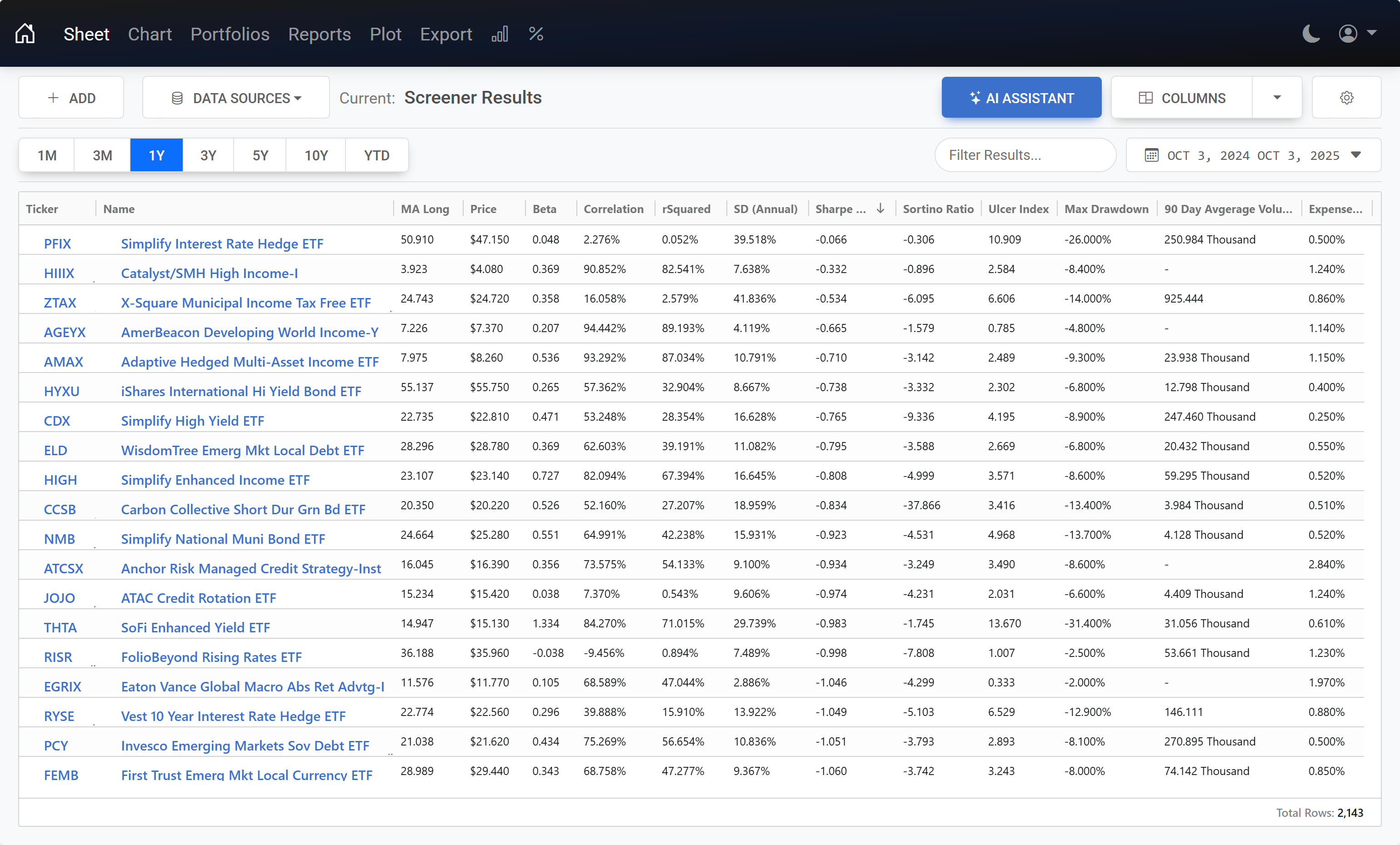
Task: Open the DATA SOURCES dropdown
Action: coord(236,97)
